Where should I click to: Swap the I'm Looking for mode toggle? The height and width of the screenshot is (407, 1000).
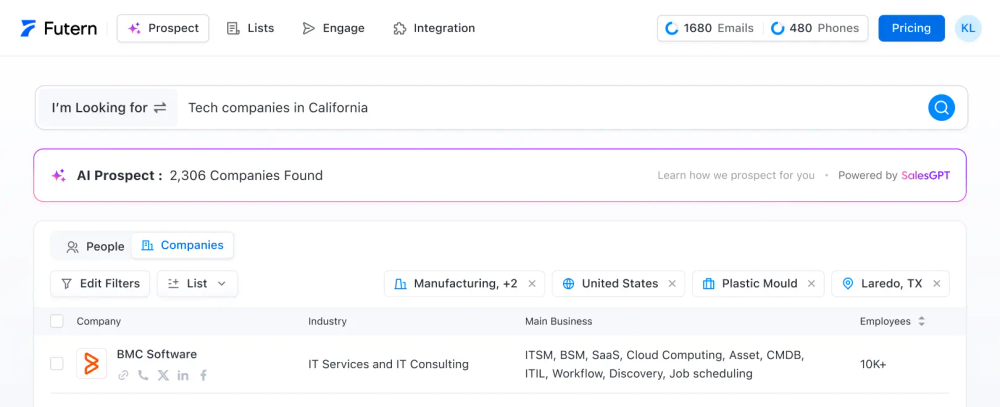160,108
